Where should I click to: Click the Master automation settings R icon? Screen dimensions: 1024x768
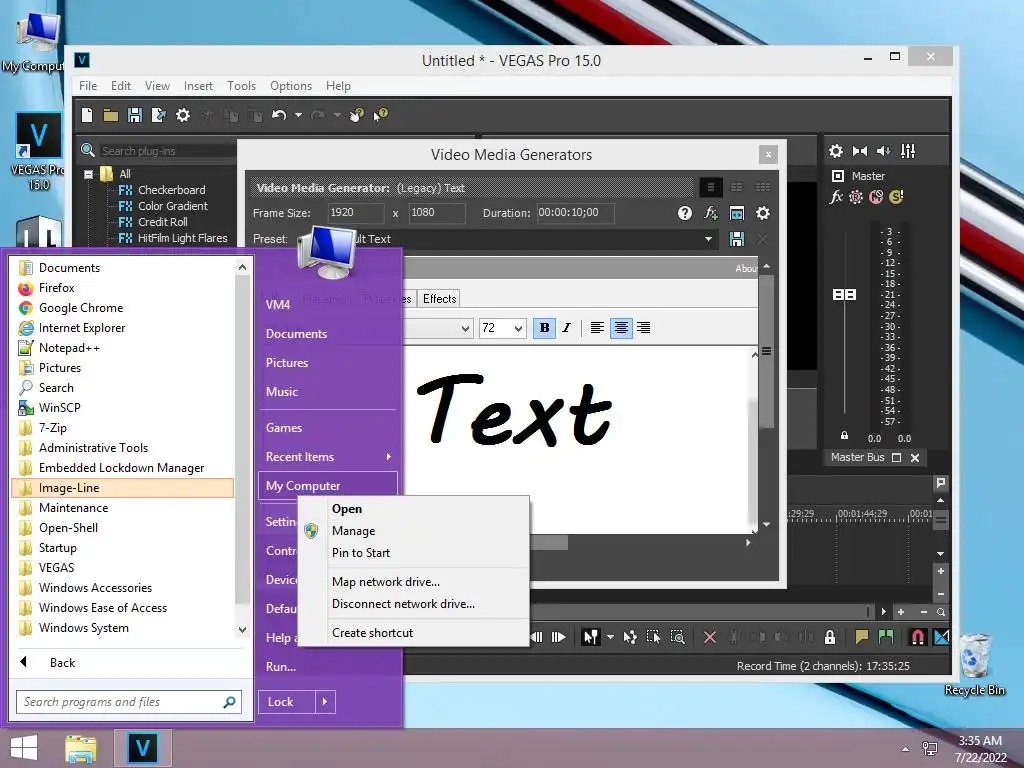[x=856, y=197]
